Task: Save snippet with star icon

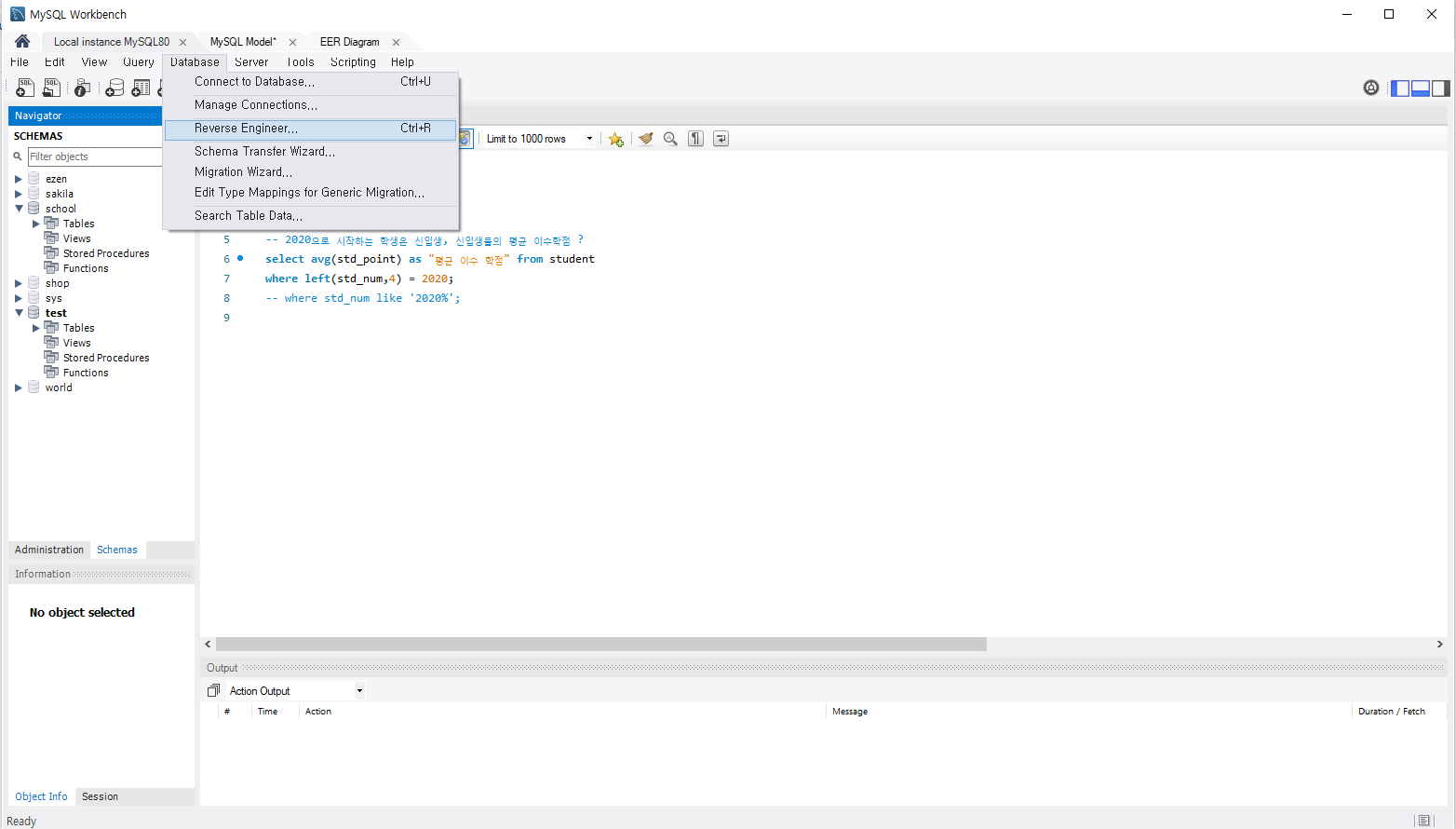Action: point(615,139)
